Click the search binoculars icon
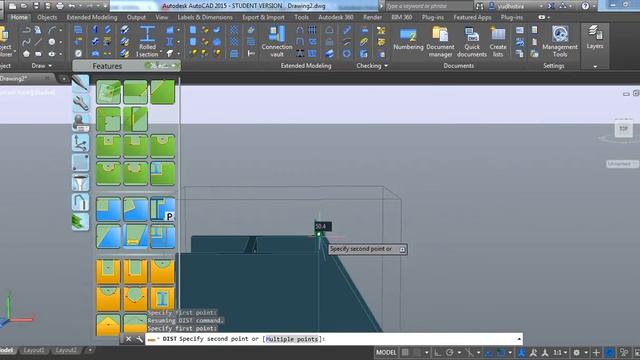Screen dimensions: 640x360 (480, 6)
